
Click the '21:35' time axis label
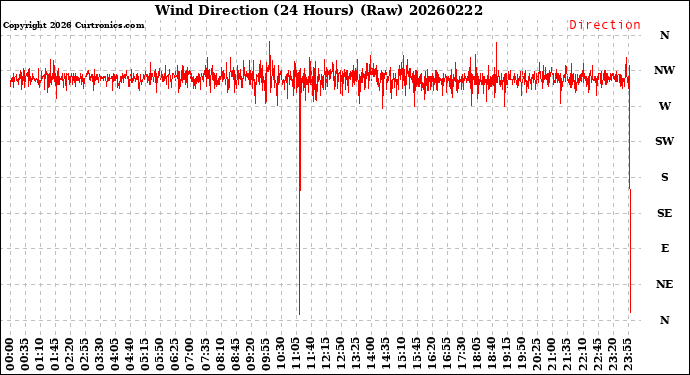pyautogui.click(x=567, y=355)
